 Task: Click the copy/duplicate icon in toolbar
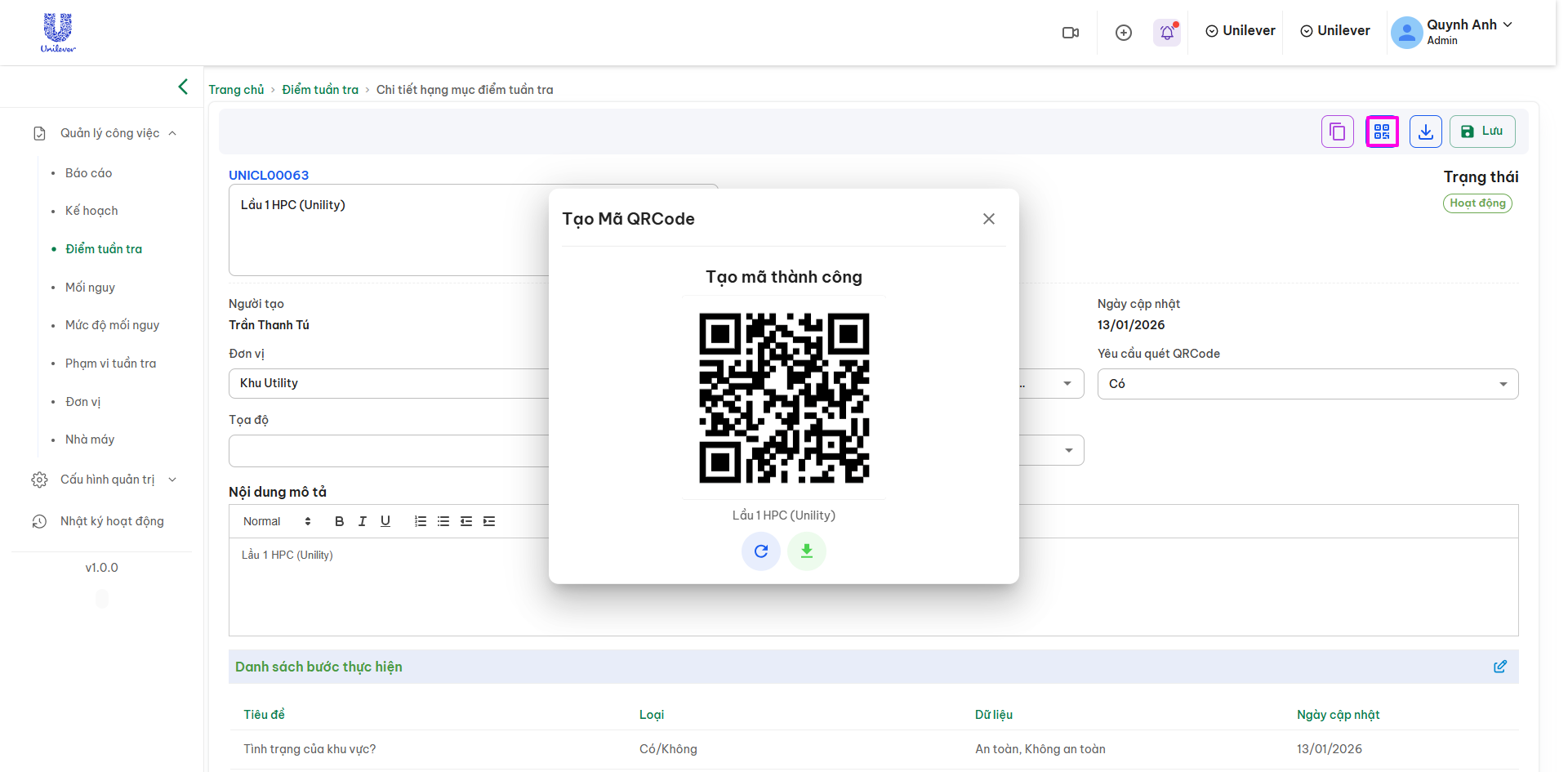1337,132
